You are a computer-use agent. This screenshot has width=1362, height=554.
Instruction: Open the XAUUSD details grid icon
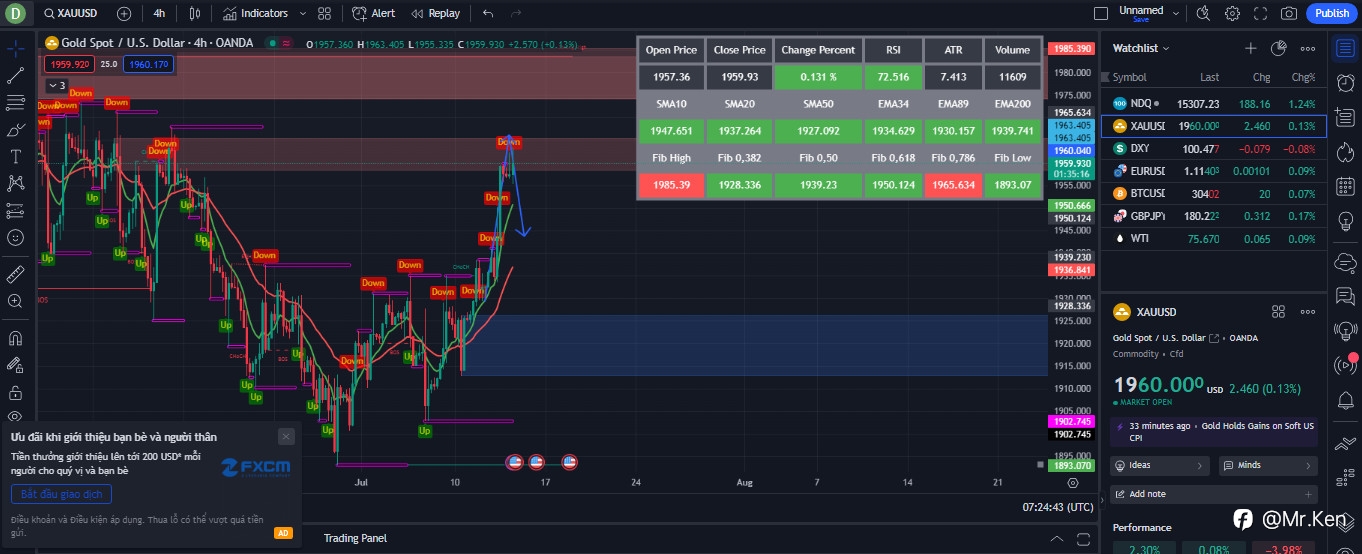[x=1278, y=312]
